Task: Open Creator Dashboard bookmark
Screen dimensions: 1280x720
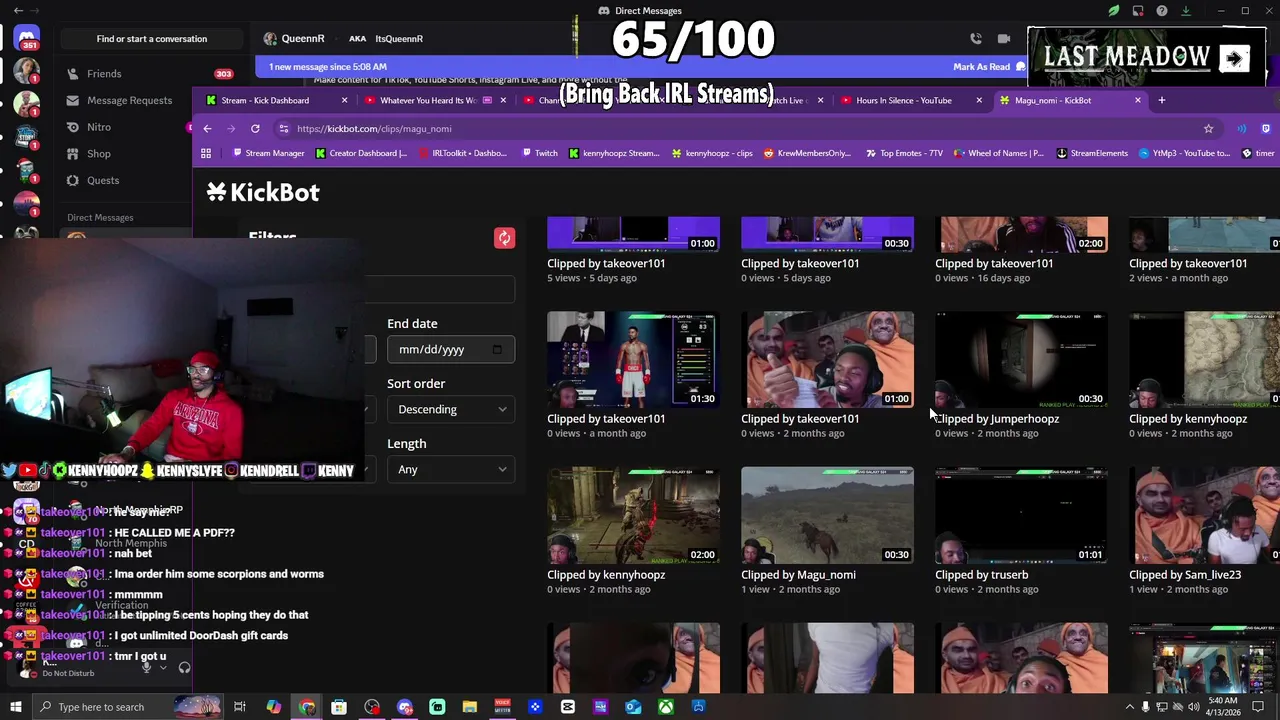Action: (x=361, y=154)
